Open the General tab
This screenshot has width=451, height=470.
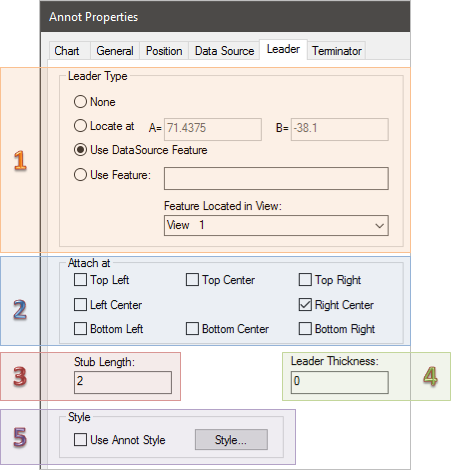115,51
